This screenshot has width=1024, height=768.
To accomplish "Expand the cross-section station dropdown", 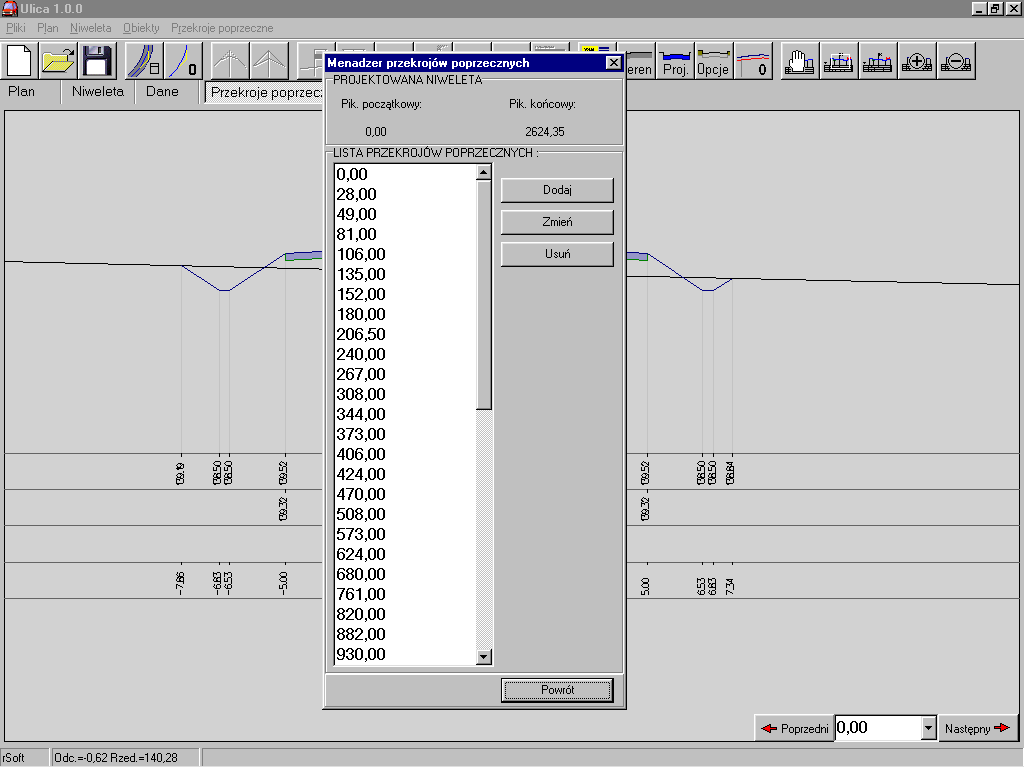I will click(929, 729).
